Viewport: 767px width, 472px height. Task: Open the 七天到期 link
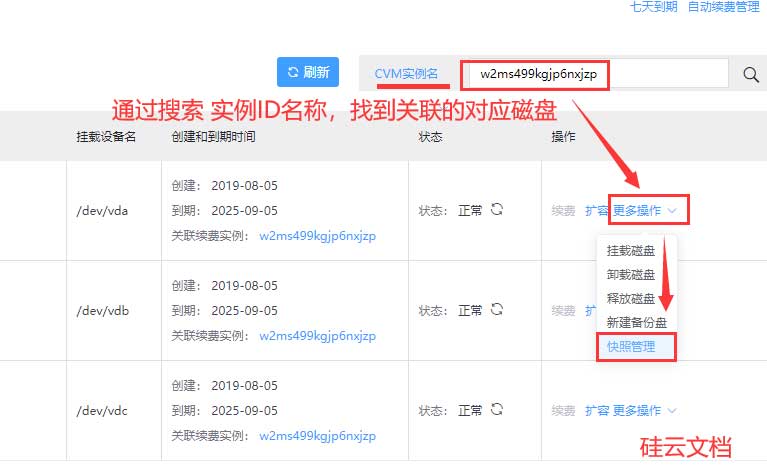(654, 6)
